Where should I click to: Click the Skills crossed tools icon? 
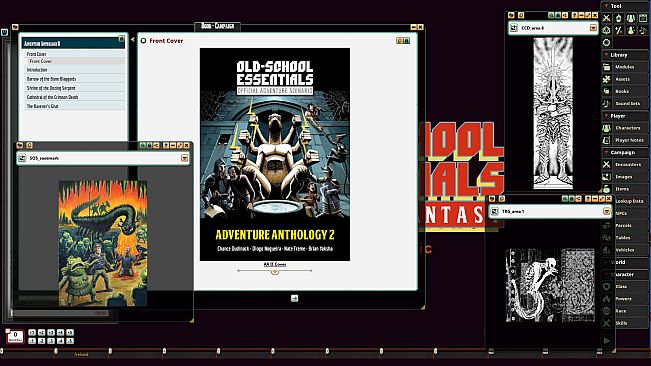tap(607, 323)
